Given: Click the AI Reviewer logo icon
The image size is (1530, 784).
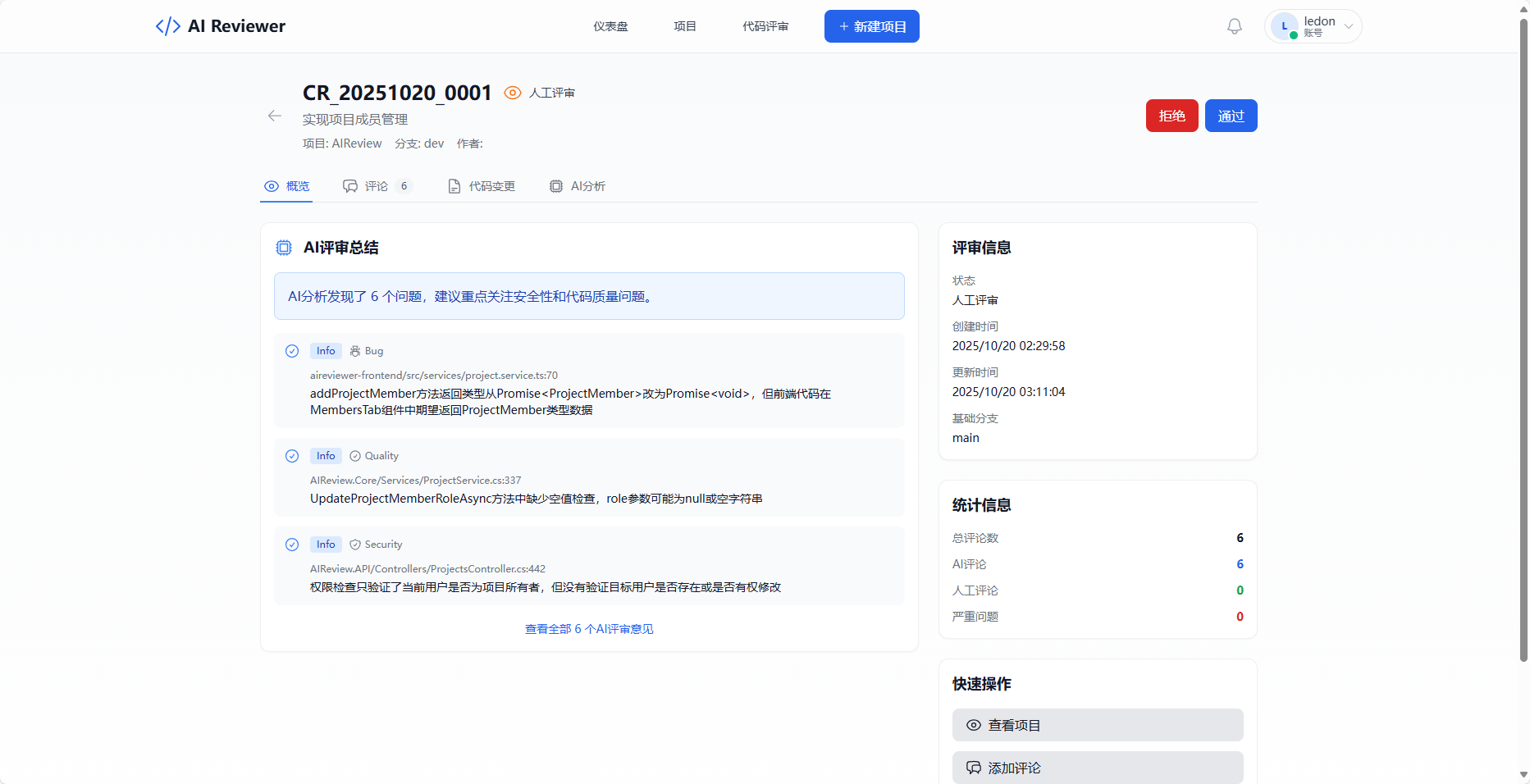Looking at the screenshot, I should (x=167, y=25).
